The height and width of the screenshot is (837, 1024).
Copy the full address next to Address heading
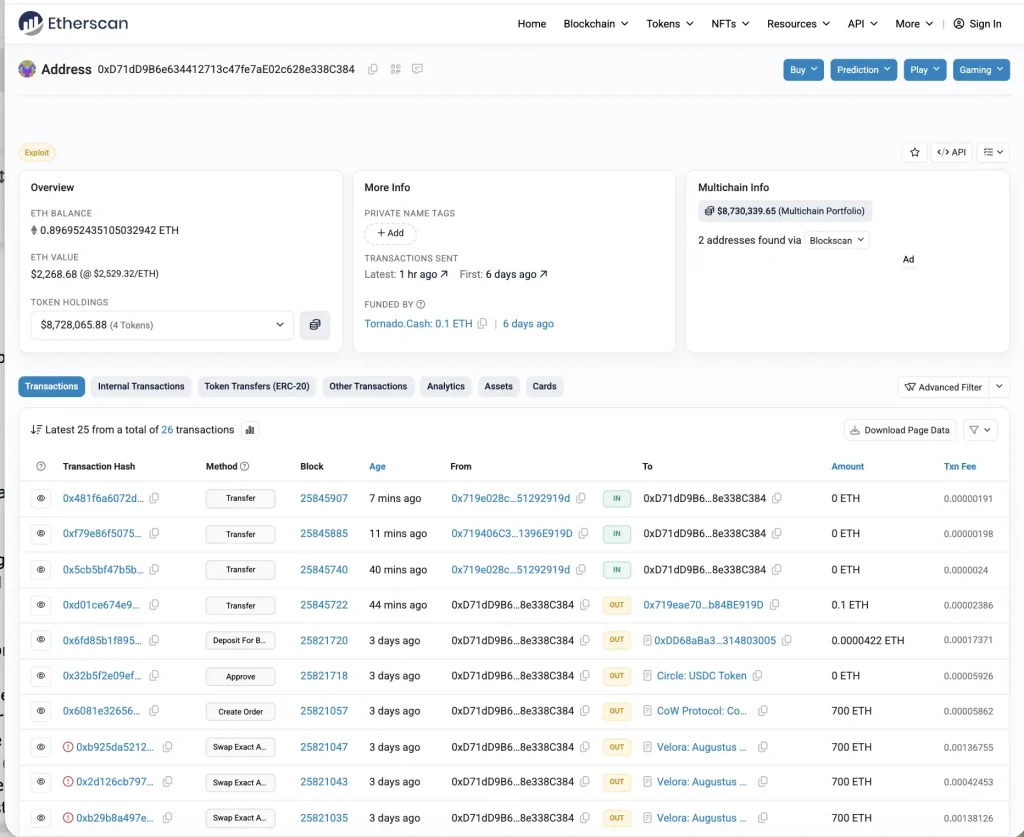tap(373, 69)
